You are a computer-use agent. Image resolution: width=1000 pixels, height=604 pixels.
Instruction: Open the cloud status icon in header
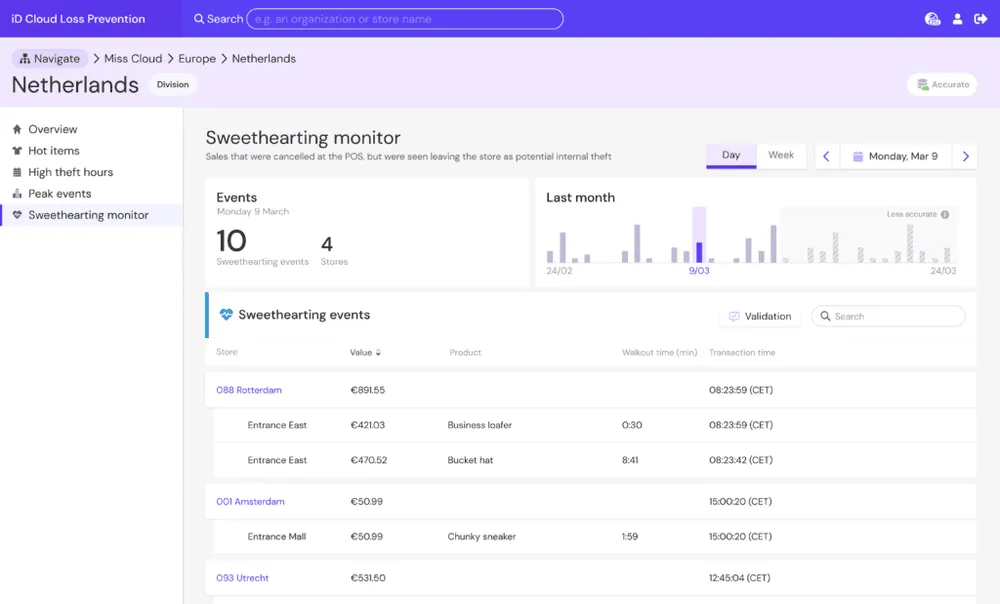[x=932, y=19]
